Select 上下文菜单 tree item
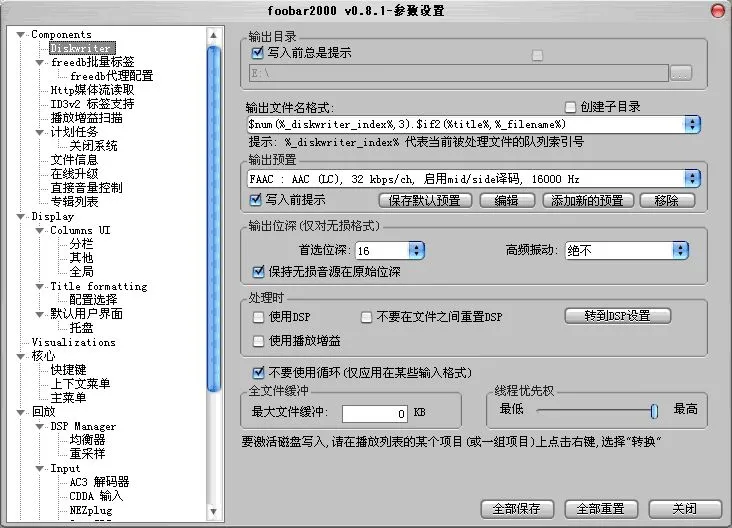The height and width of the screenshot is (528, 732). point(80,384)
